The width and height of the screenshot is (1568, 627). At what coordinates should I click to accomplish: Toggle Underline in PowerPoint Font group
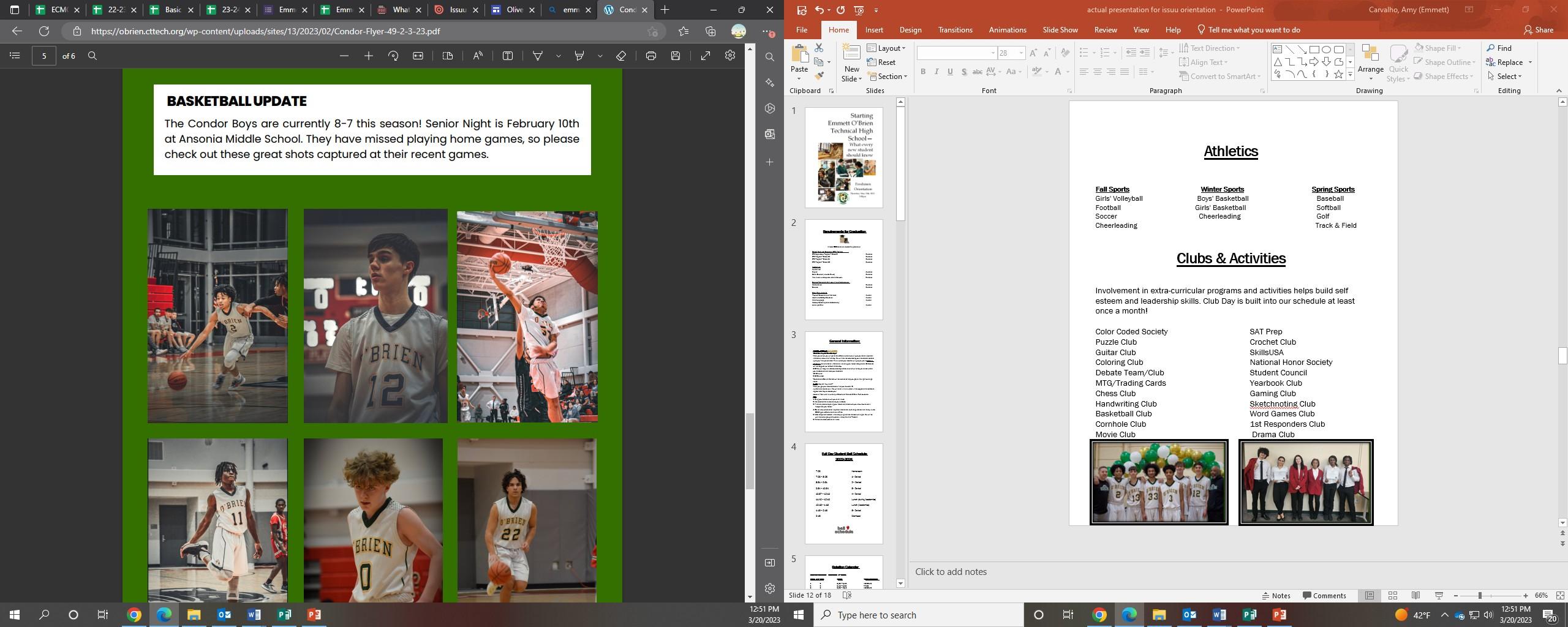coord(950,72)
